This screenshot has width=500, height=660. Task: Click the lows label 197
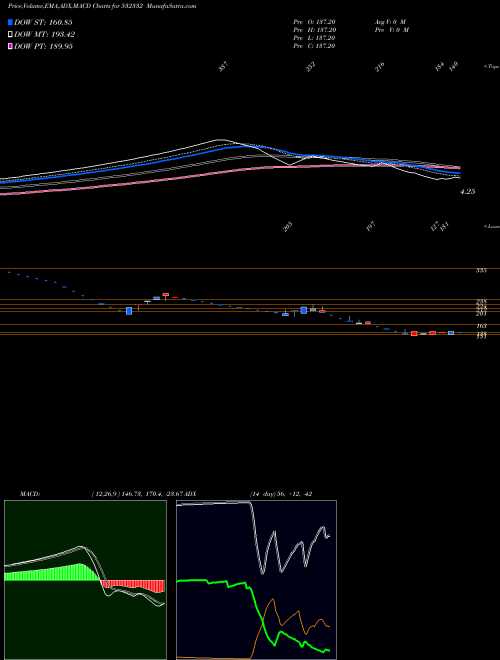coord(370,228)
